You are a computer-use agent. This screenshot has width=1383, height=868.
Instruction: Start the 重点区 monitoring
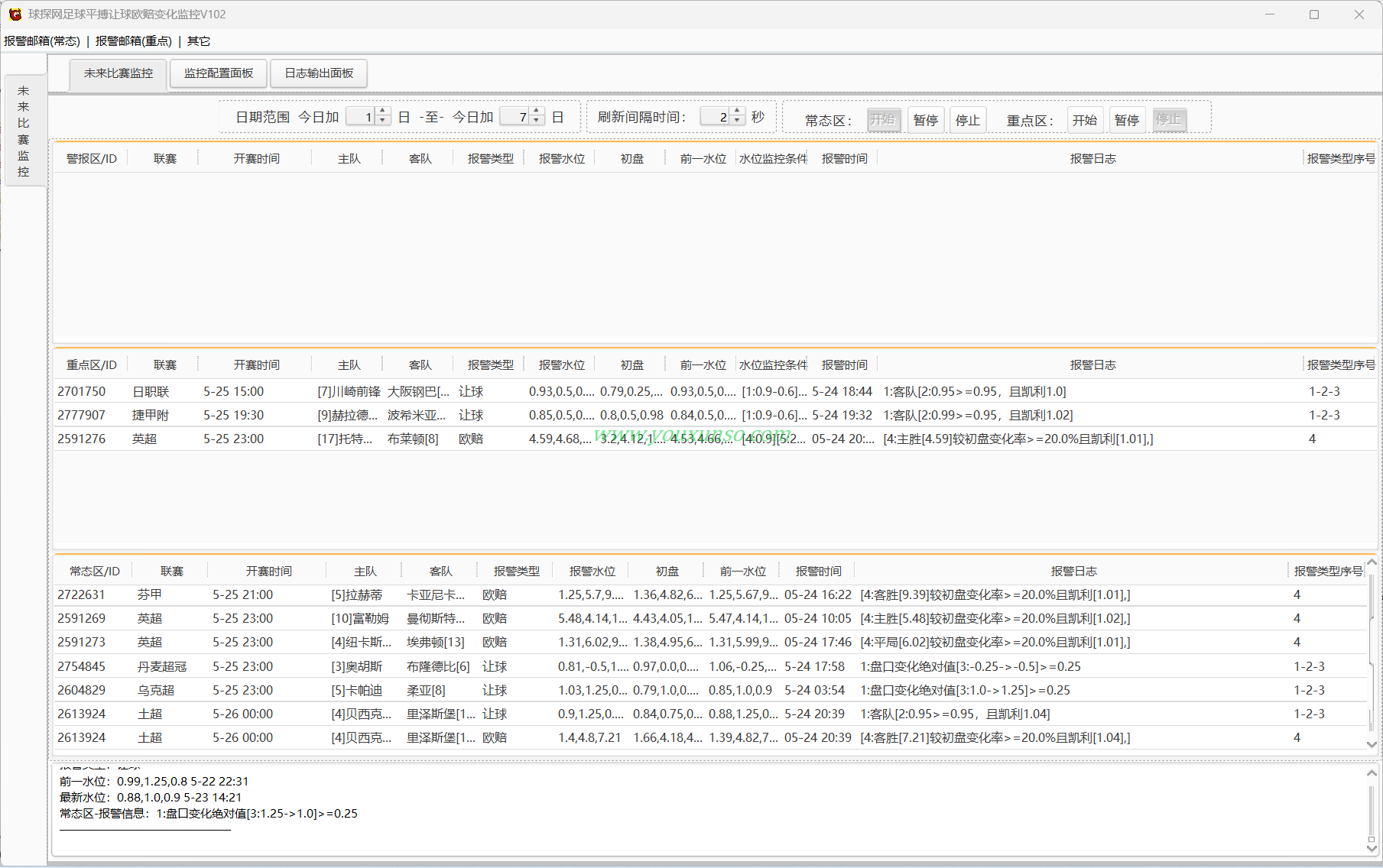point(1084,120)
